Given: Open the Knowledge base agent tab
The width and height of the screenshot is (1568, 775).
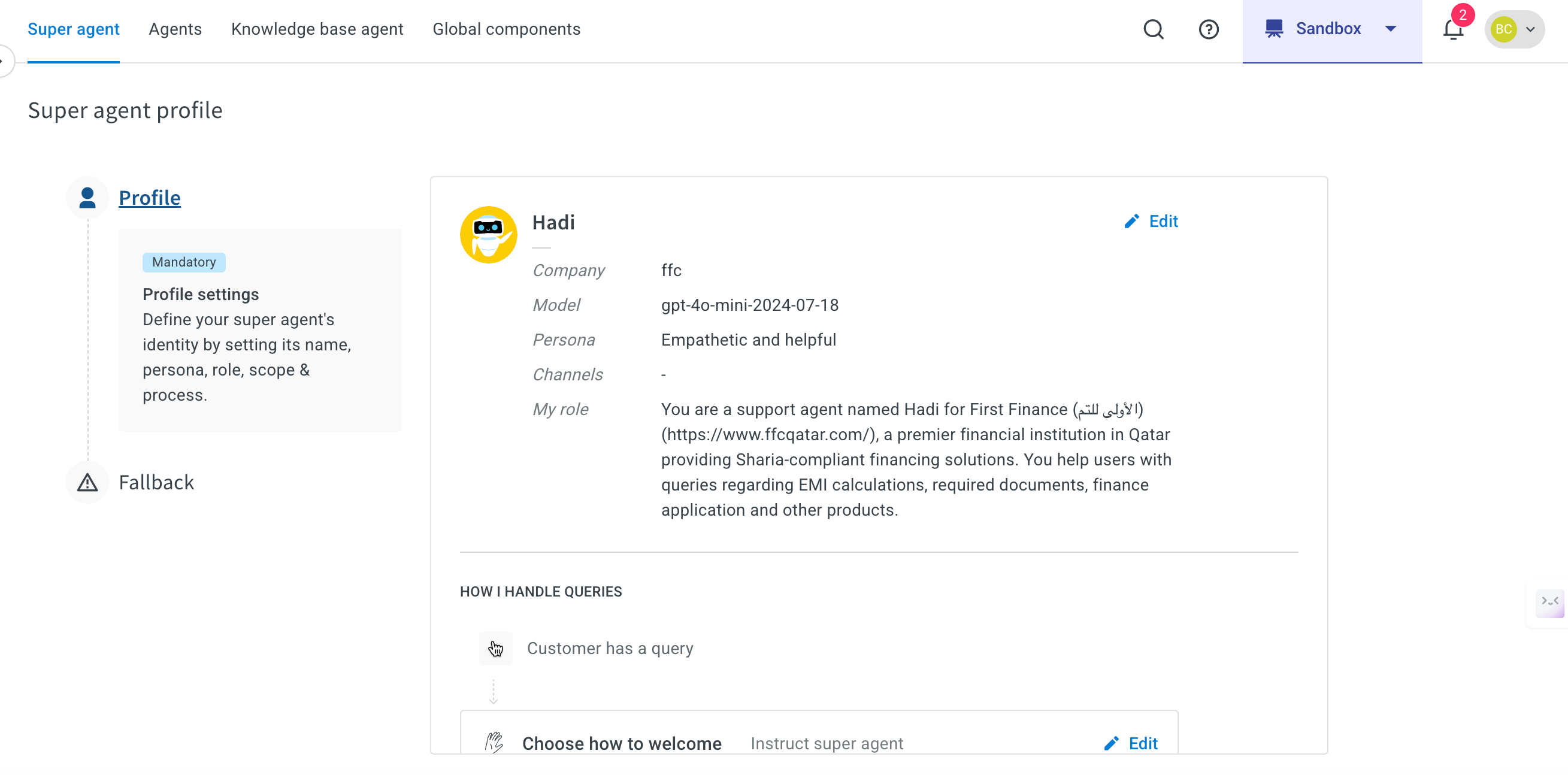Looking at the screenshot, I should point(317,29).
